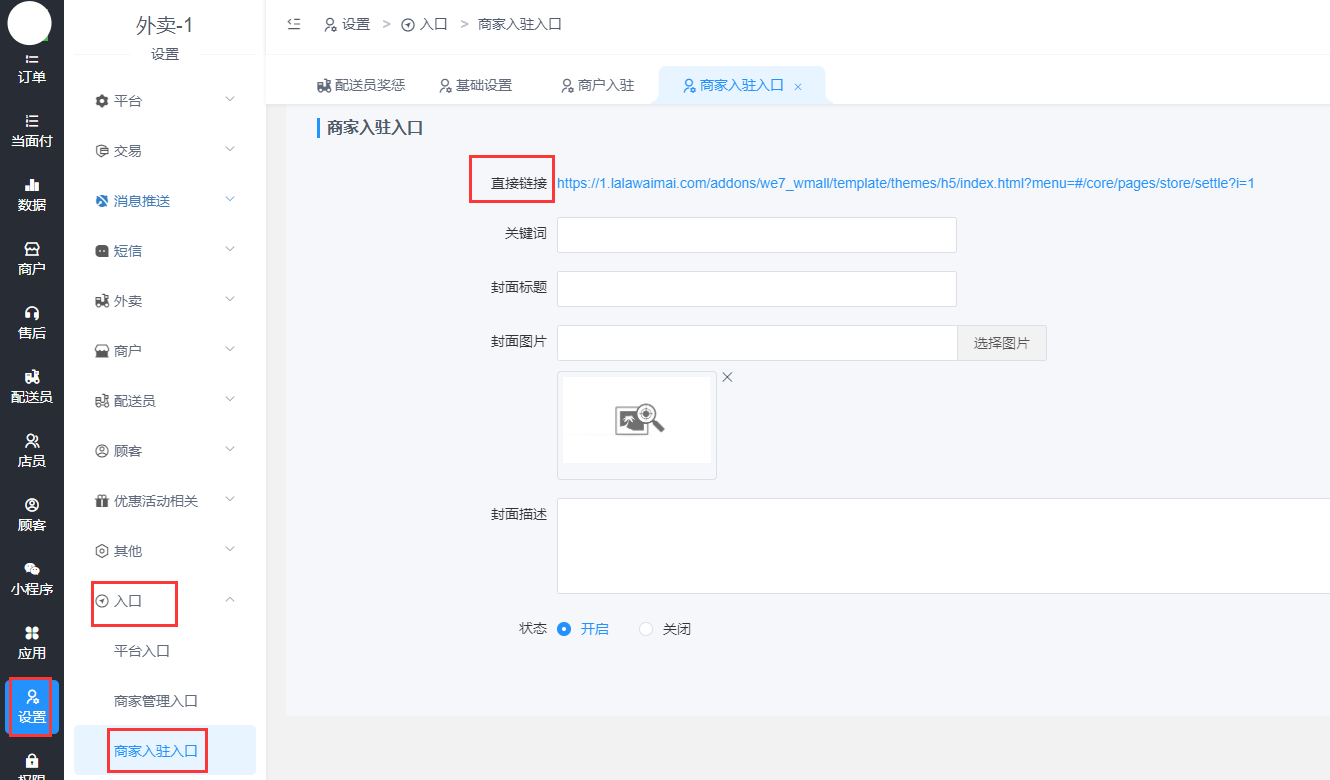Click 商家入驻入口 in the breadcrumb

(520, 24)
